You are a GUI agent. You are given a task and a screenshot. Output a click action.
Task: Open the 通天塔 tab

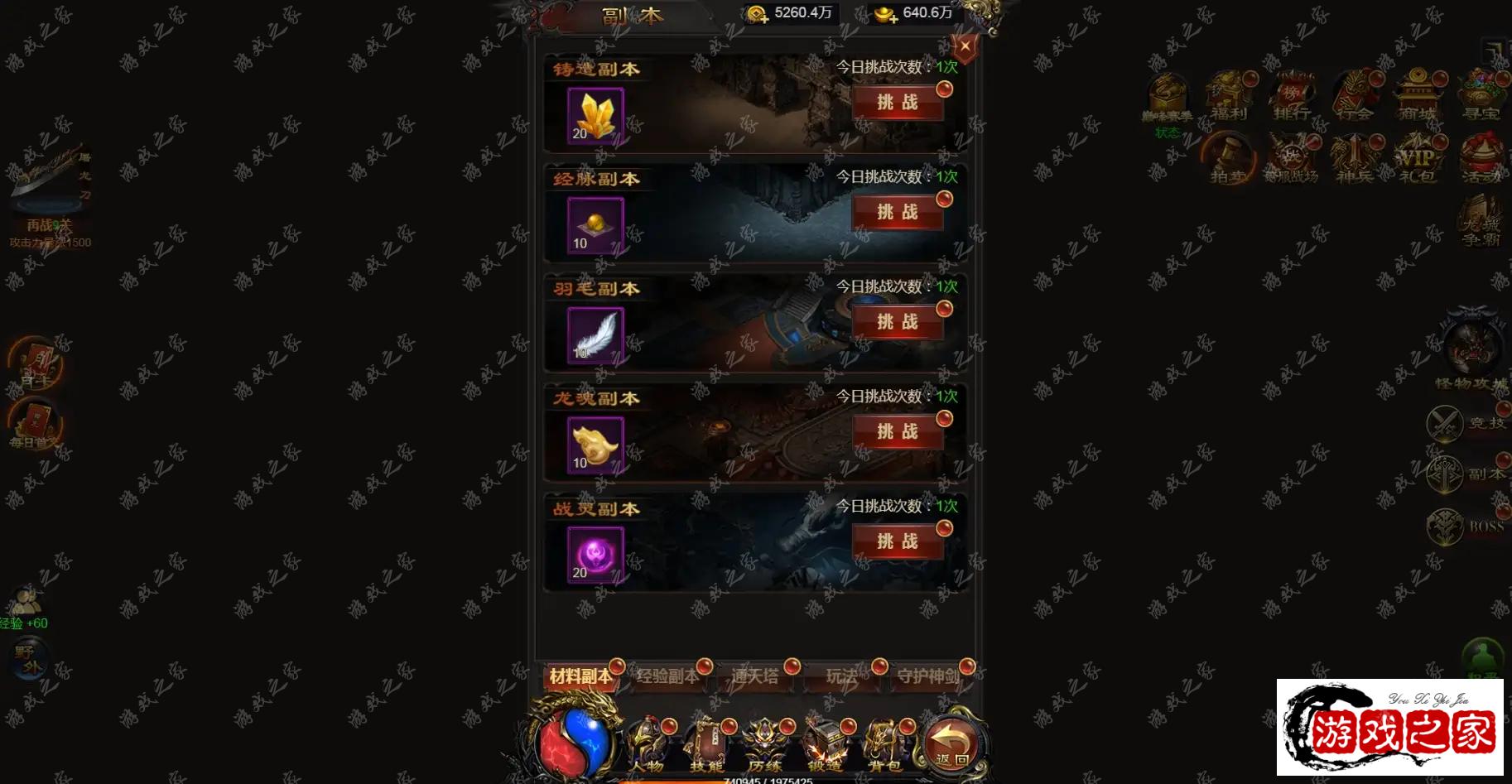coord(754,676)
